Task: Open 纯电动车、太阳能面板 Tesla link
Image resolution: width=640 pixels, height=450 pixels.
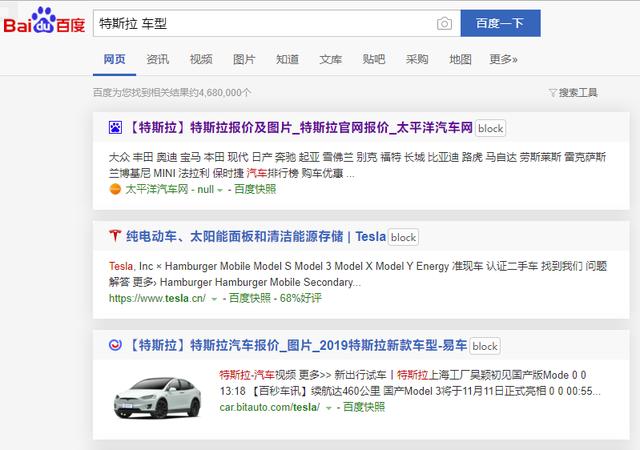Action: tap(256, 236)
